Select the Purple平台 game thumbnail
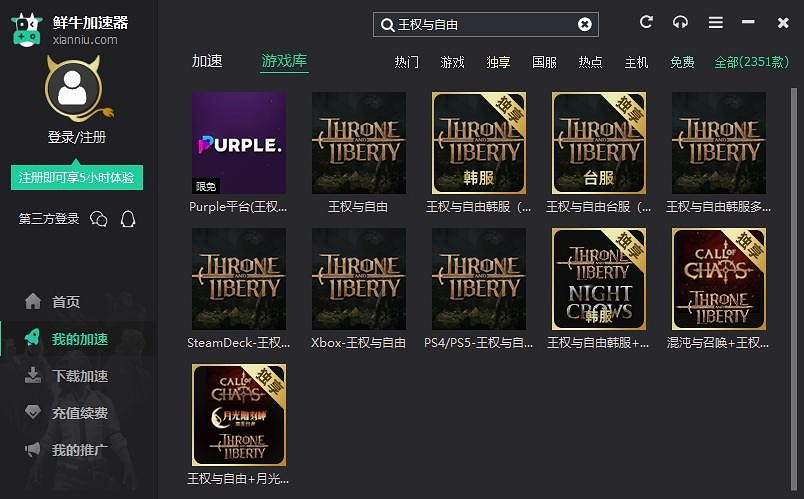This screenshot has width=804, height=499. click(238, 143)
